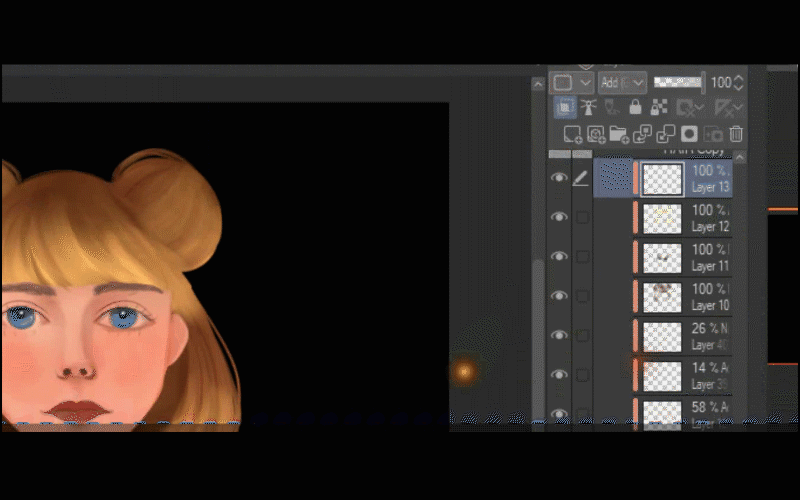
Task: Delete layer with the trash icon
Action: coord(736,134)
